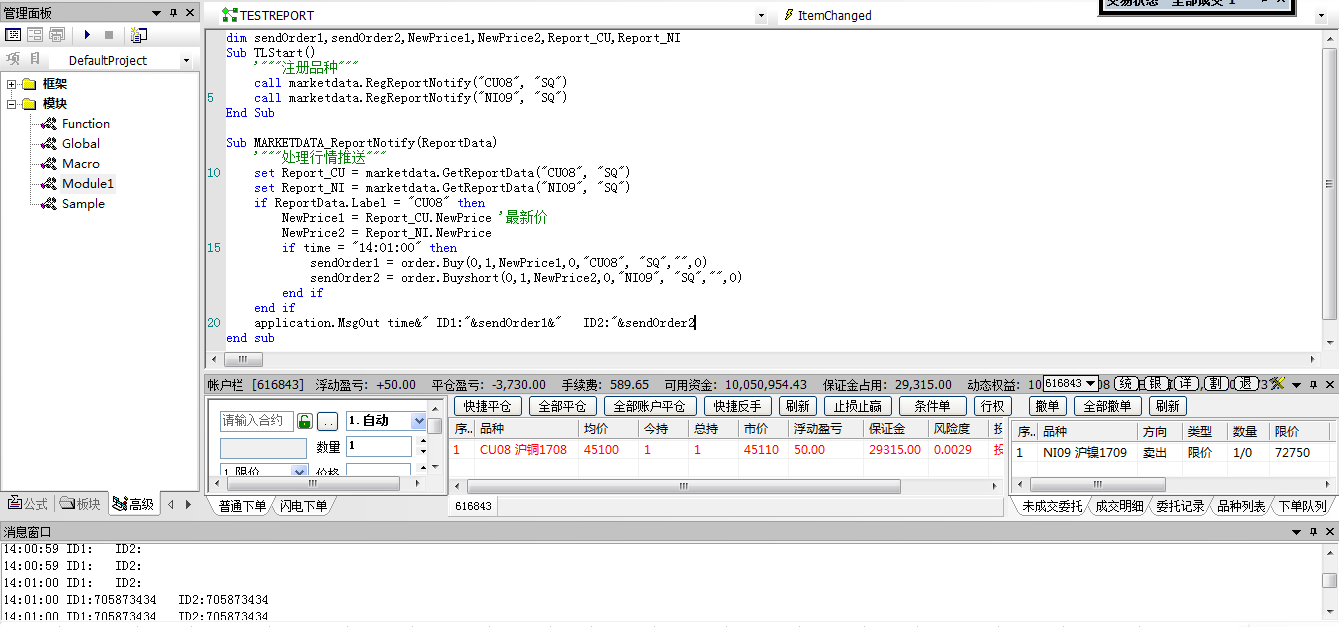The width and height of the screenshot is (1339, 627).
Task: Open the Sample module
Action: click(83, 204)
